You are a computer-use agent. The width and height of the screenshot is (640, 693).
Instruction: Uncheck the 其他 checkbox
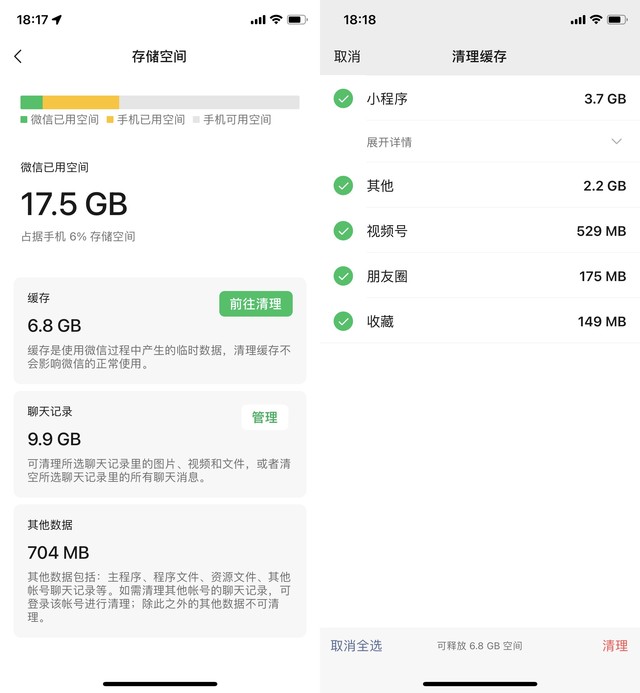[343, 186]
